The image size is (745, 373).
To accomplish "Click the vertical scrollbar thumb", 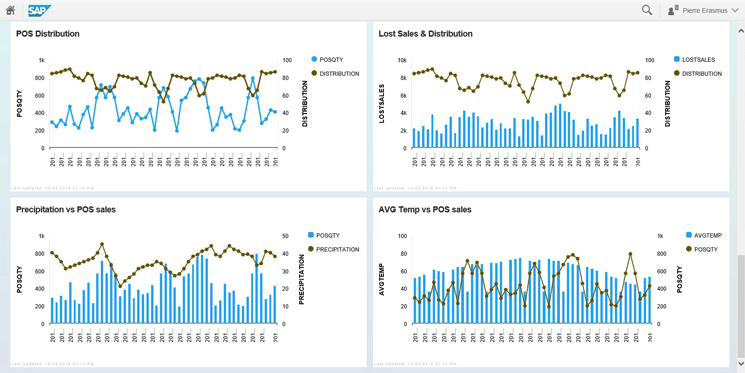I will pyautogui.click(x=741, y=306).
